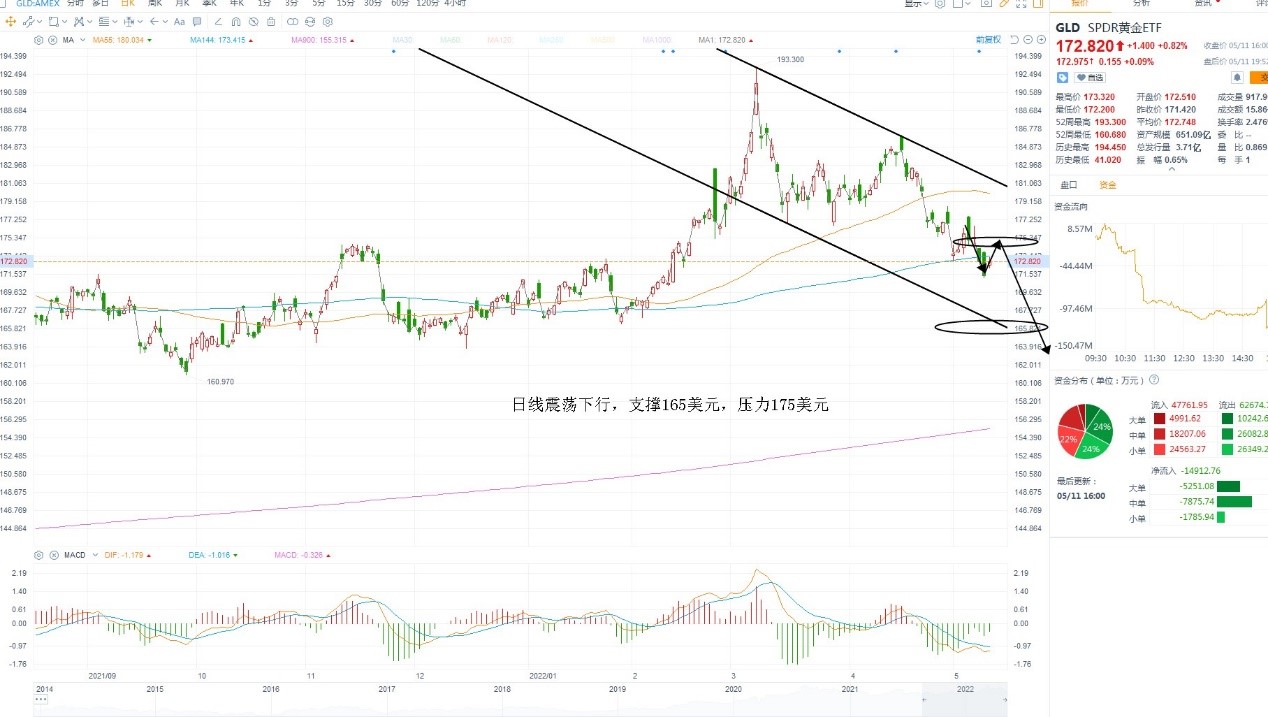
Task: Open the pitchfork pattern drawing tool
Action: pyautogui.click(x=78, y=22)
